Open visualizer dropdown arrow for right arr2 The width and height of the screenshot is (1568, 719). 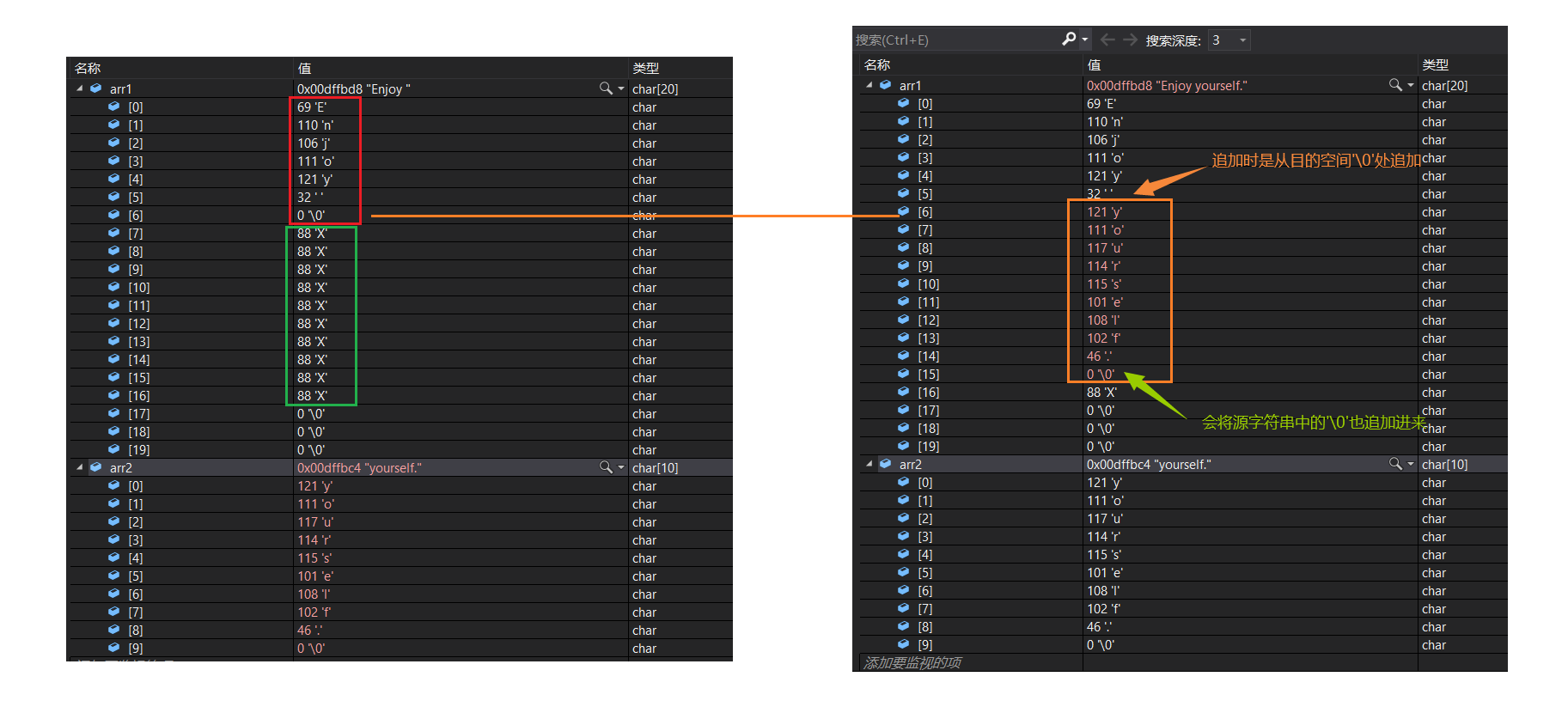click(x=1411, y=464)
